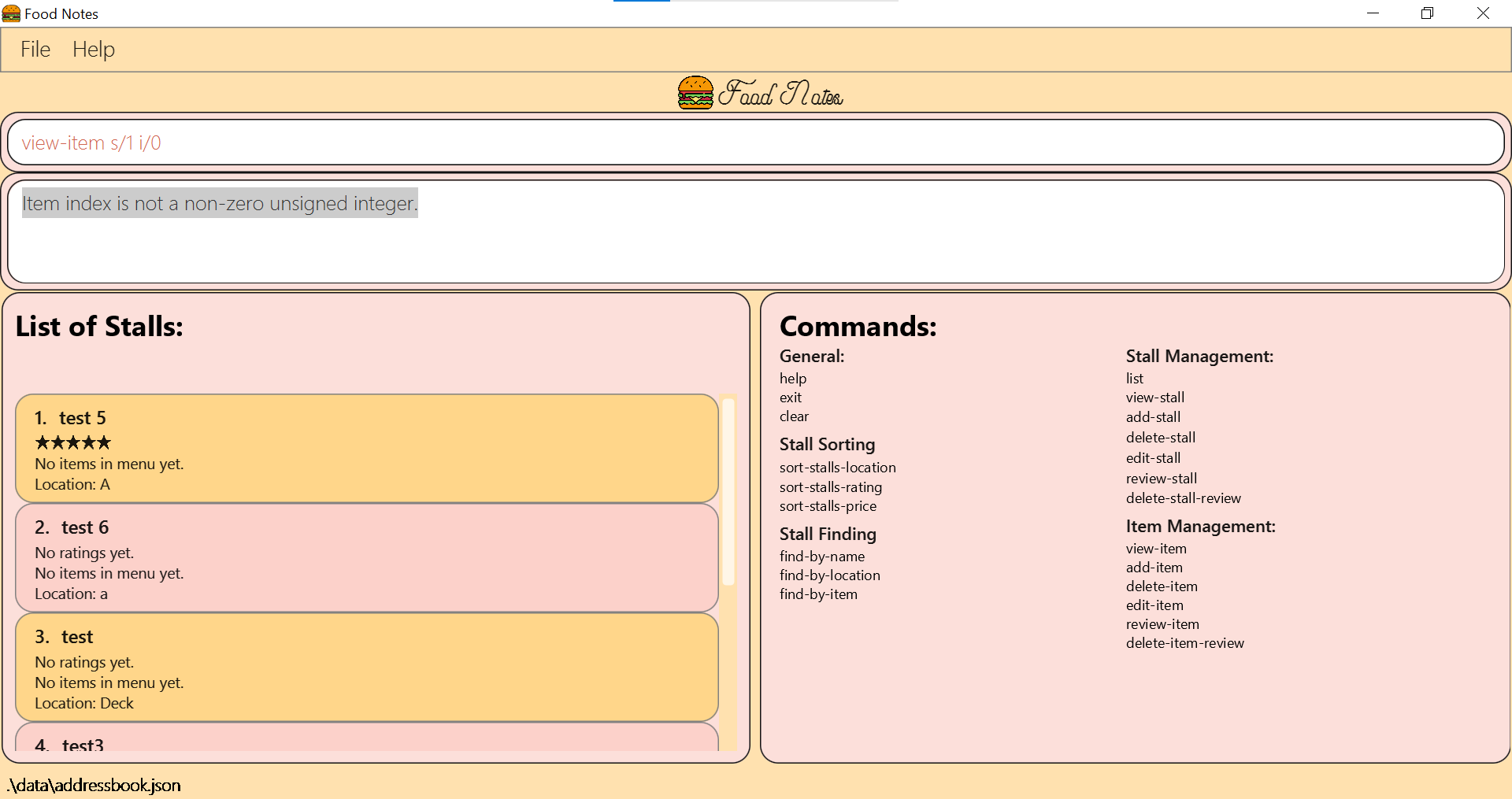1512x799 pixels.
Task: Restore down the Food Notes window
Action: (x=1427, y=13)
